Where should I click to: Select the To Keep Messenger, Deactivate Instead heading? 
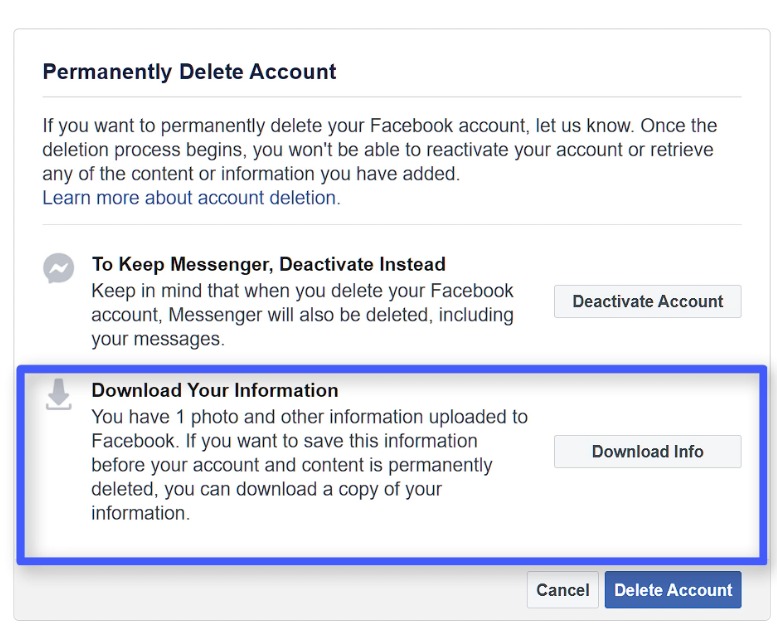(269, 264)
